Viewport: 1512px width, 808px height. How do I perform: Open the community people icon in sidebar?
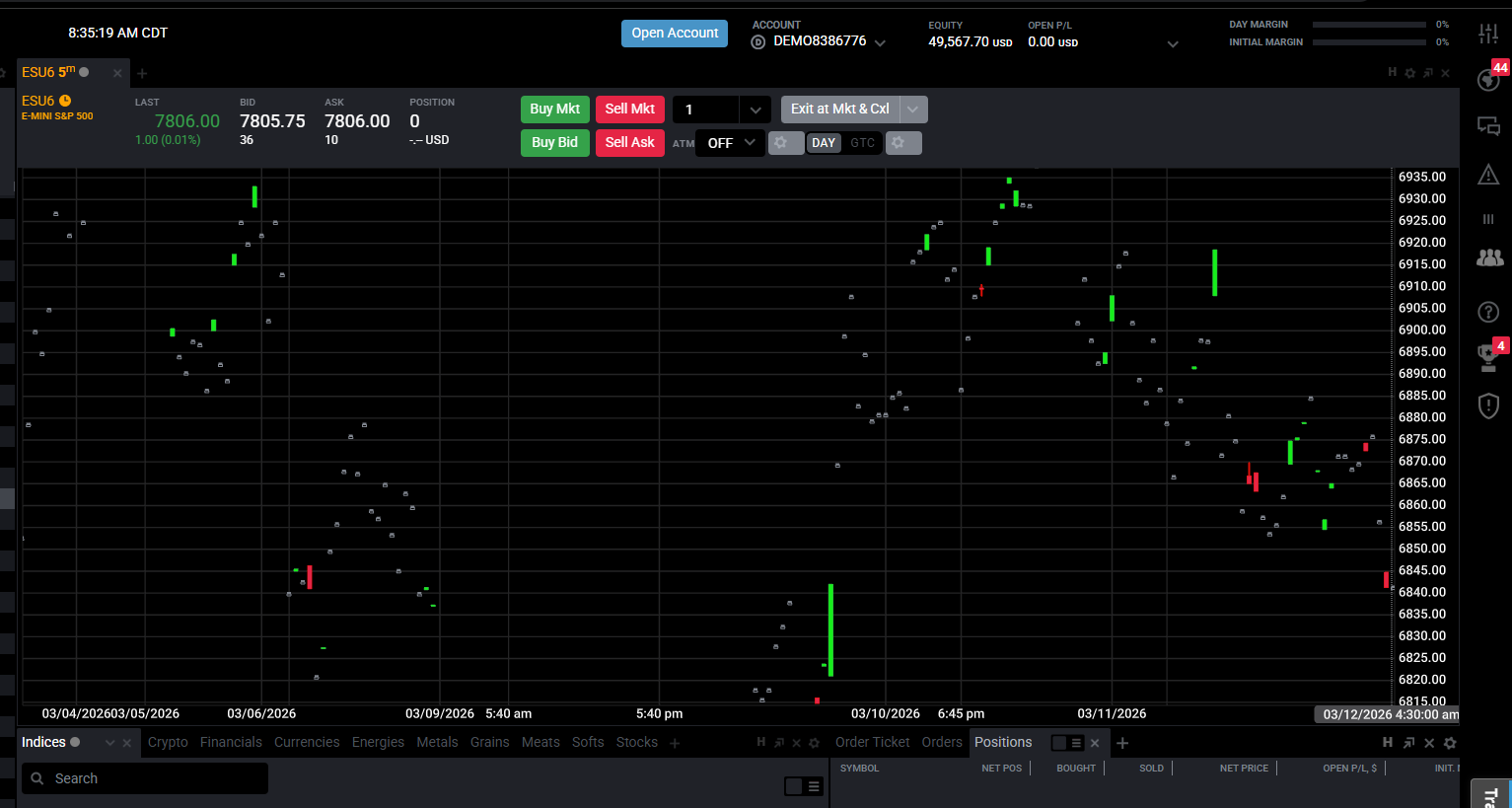tap(1489, 257)
